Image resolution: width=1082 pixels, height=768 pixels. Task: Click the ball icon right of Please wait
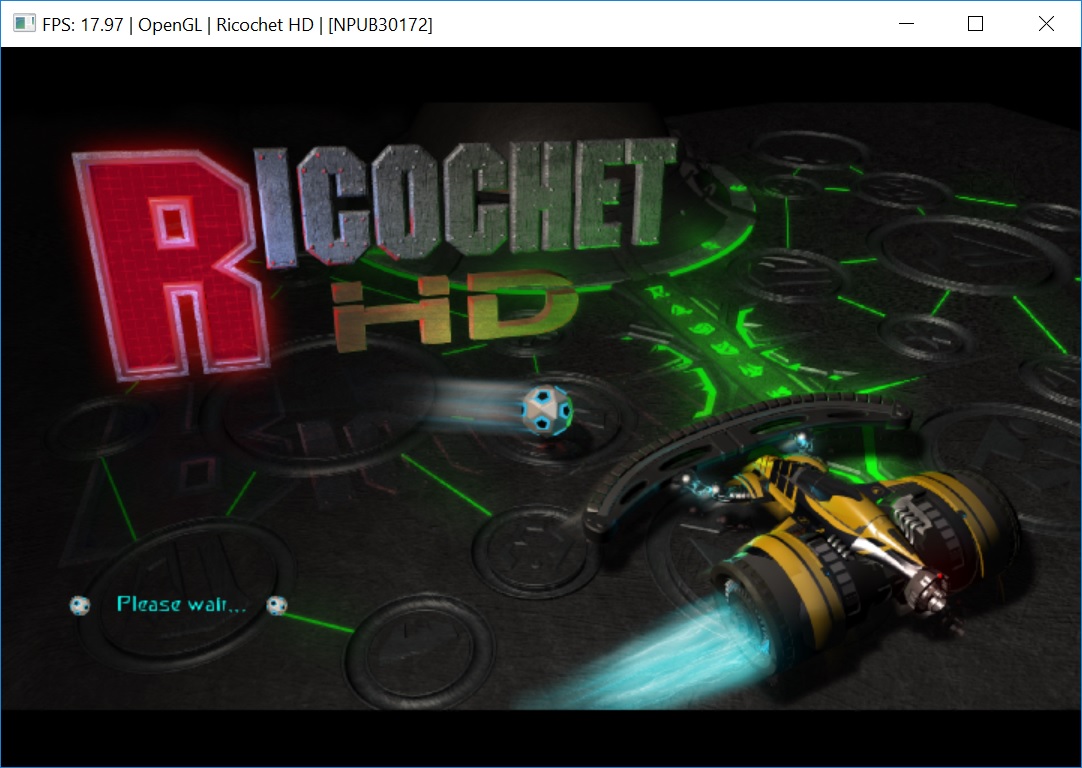point(277,605)
